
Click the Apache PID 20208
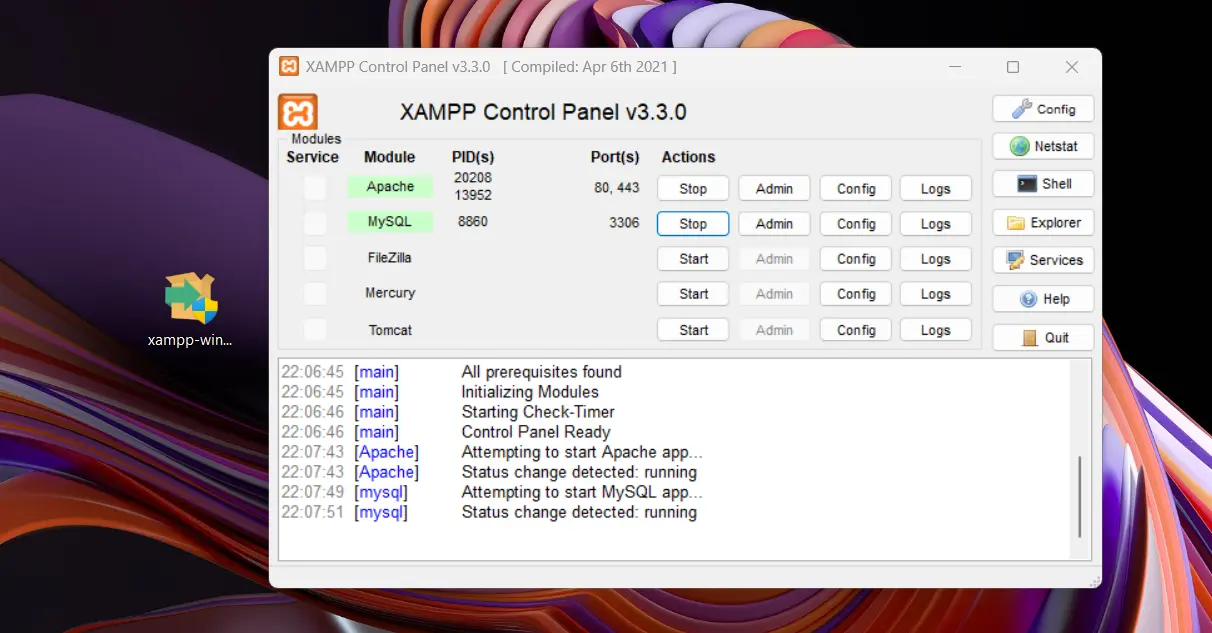tap(473, 178)
